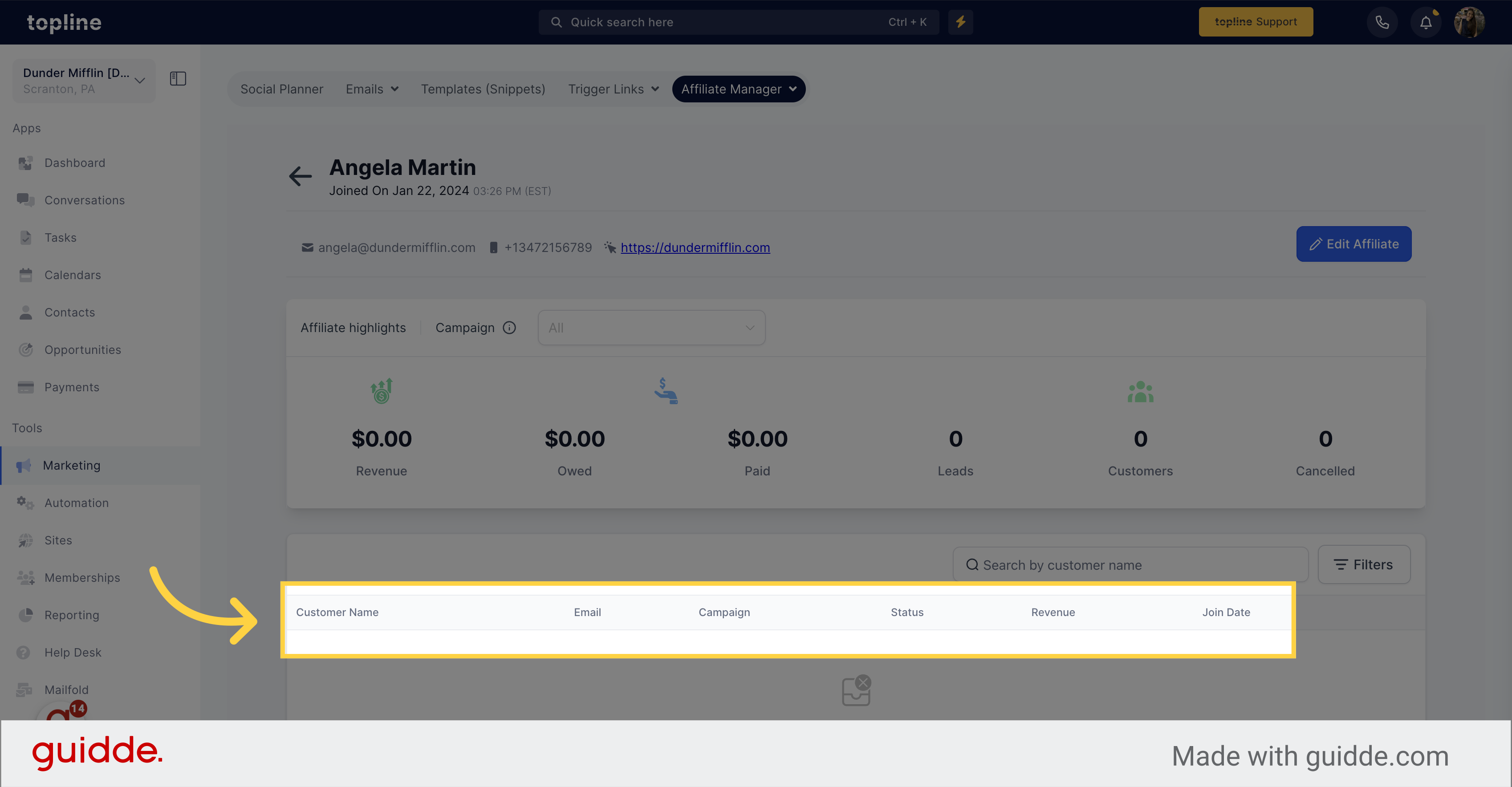Collapse the sidebar panel icon

tap(178, 79)
